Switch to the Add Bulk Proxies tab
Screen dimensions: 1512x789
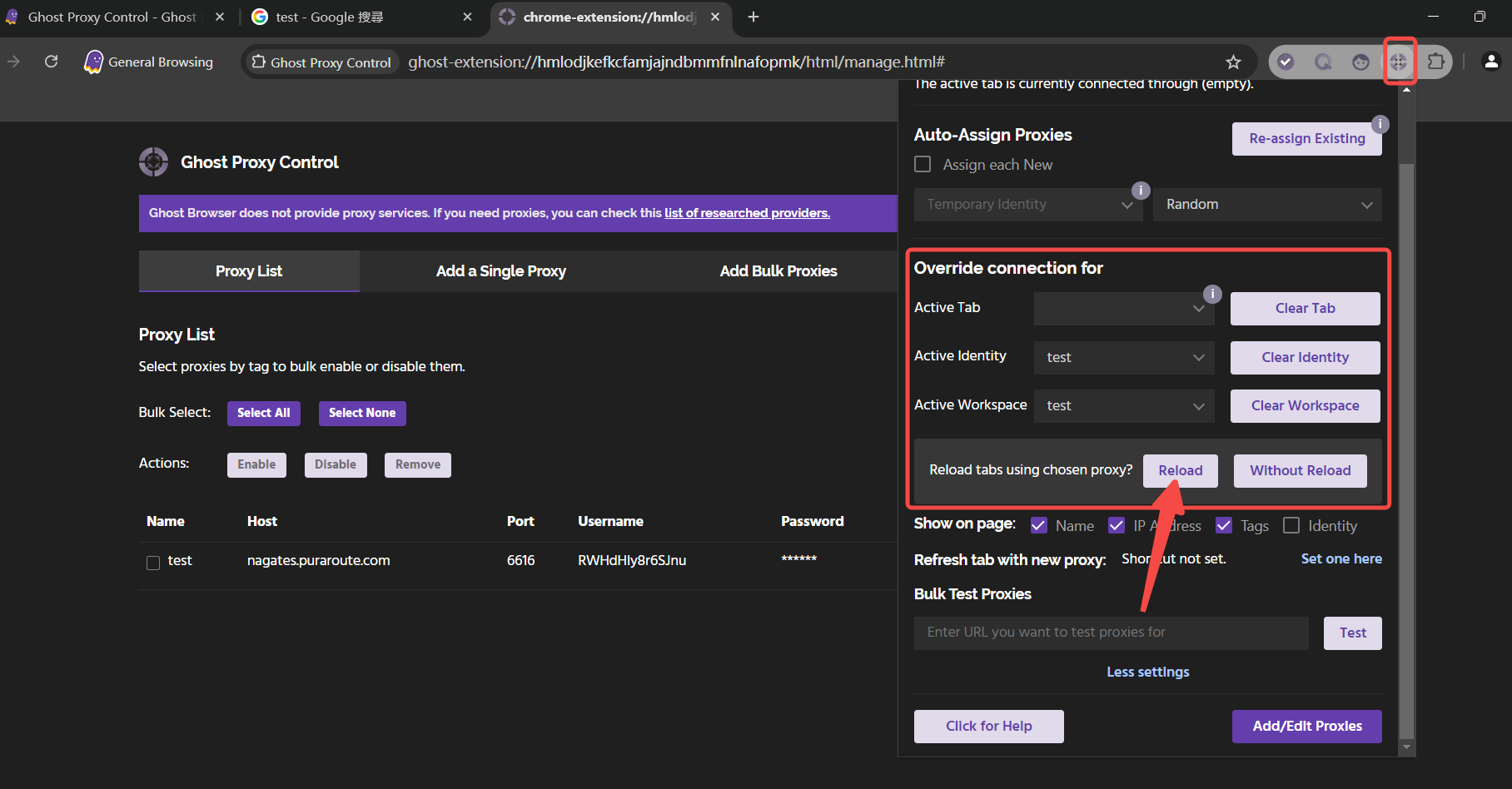click(778, 271)
